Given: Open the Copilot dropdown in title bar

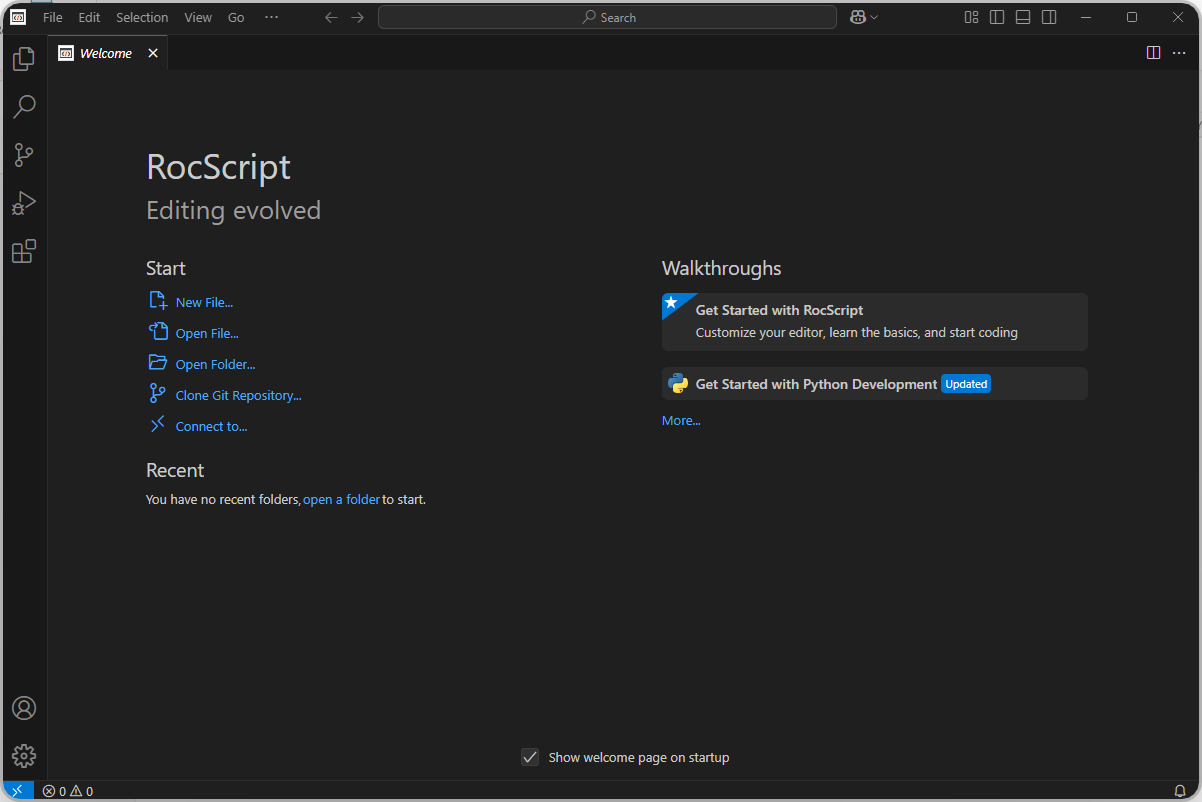Looking at the screenshot, I should click(862, 17).
